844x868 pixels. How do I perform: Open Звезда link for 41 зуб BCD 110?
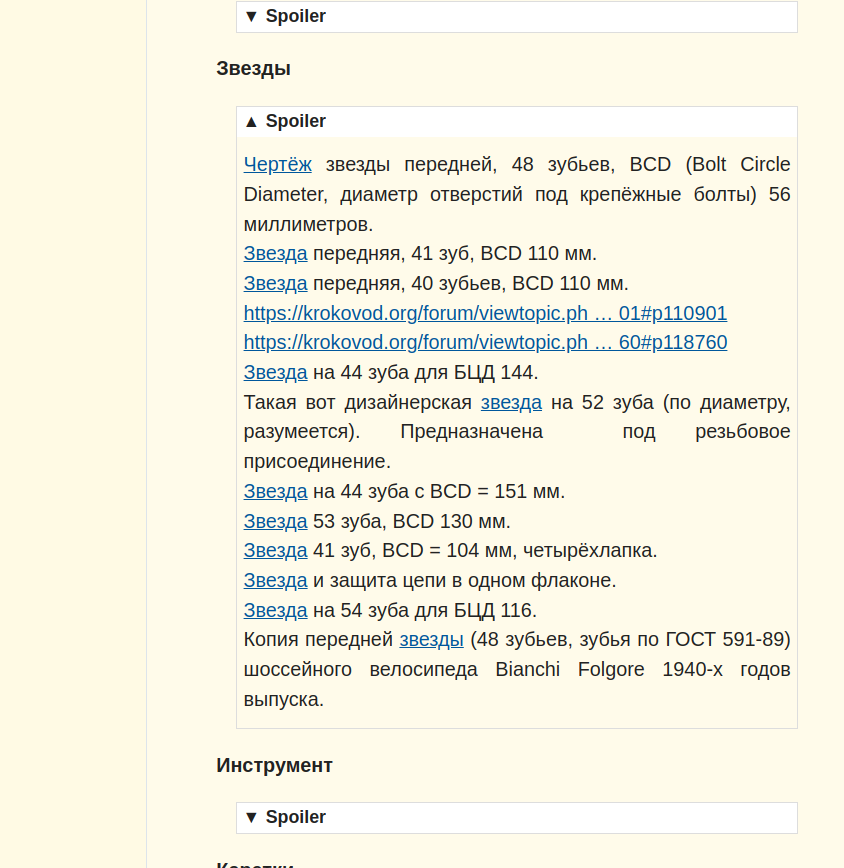275,253
